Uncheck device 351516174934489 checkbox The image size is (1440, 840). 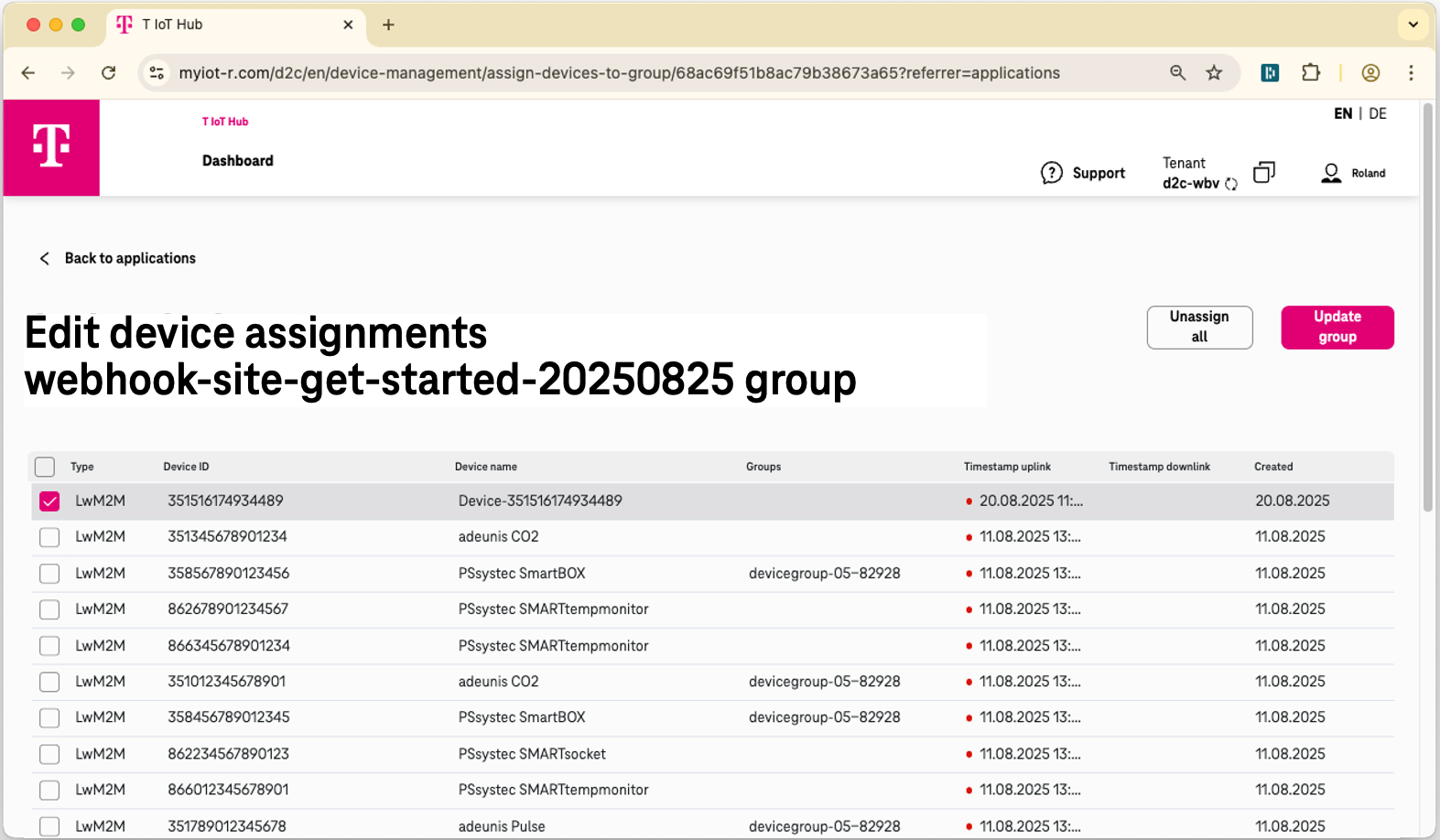pos(49,501)
